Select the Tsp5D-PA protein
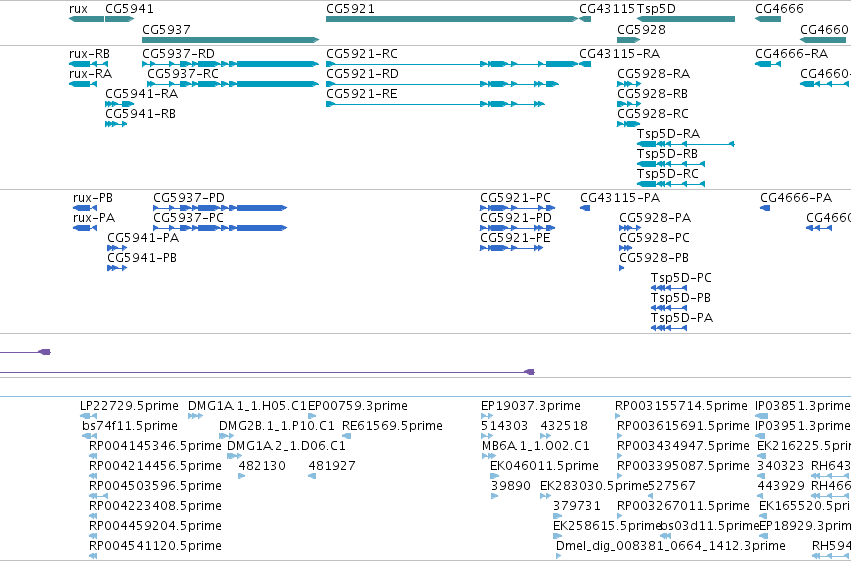Viewport: 851px width, 561px height. tap(669, 329)
